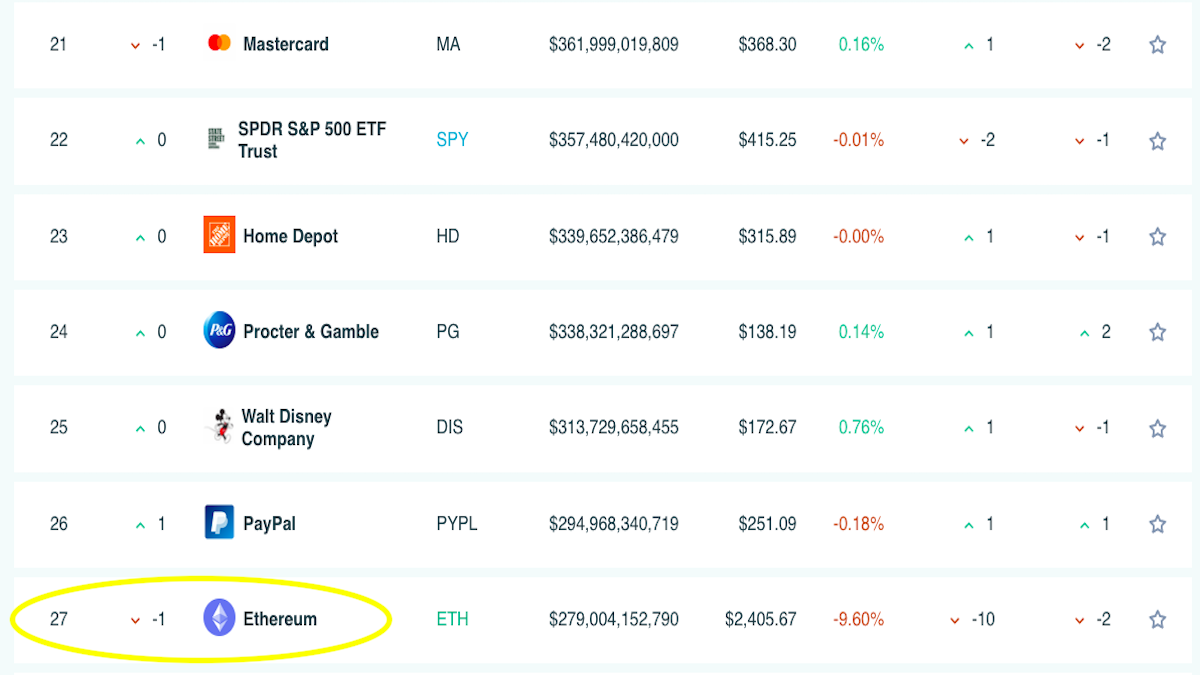
Task: Open the ETH ticker link
Action: 453,620
